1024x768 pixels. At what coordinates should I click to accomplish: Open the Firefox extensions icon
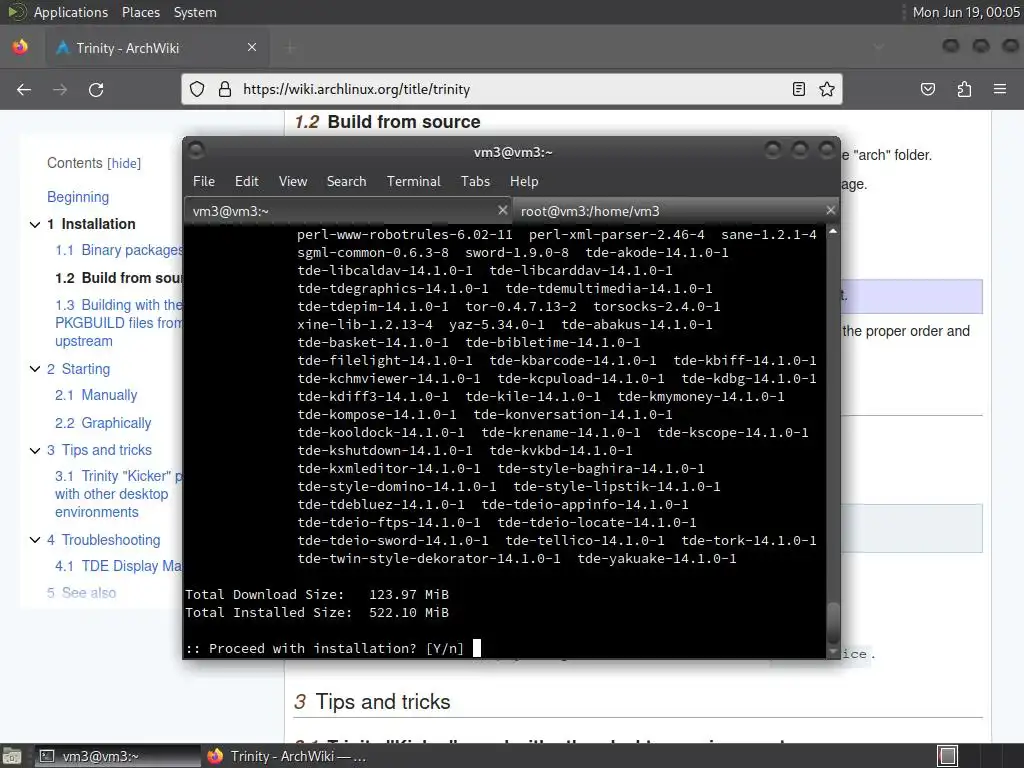tap(964, 89)
